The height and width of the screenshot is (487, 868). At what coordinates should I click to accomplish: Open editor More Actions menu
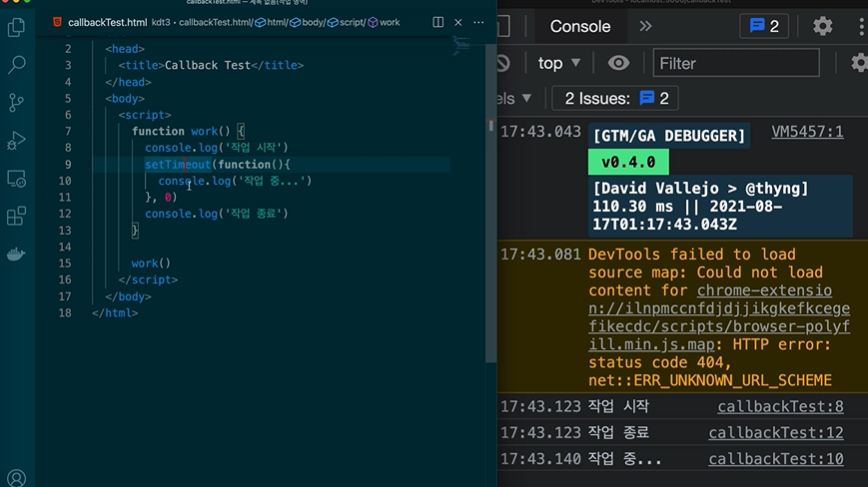point(479,22)
